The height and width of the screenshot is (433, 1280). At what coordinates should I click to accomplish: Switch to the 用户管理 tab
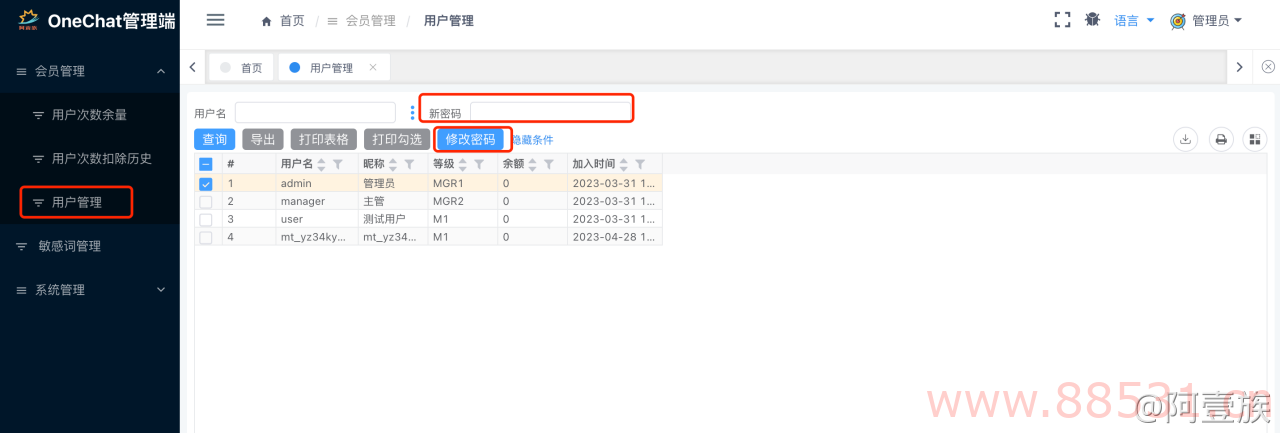coord(333,67)
